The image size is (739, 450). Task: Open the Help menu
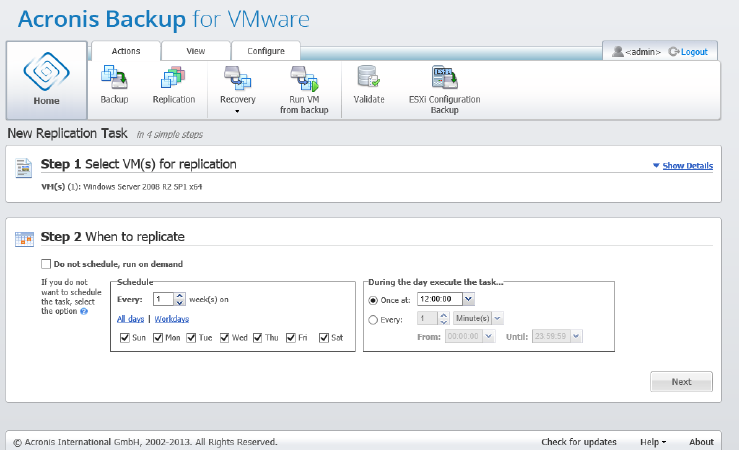[653, 442]
